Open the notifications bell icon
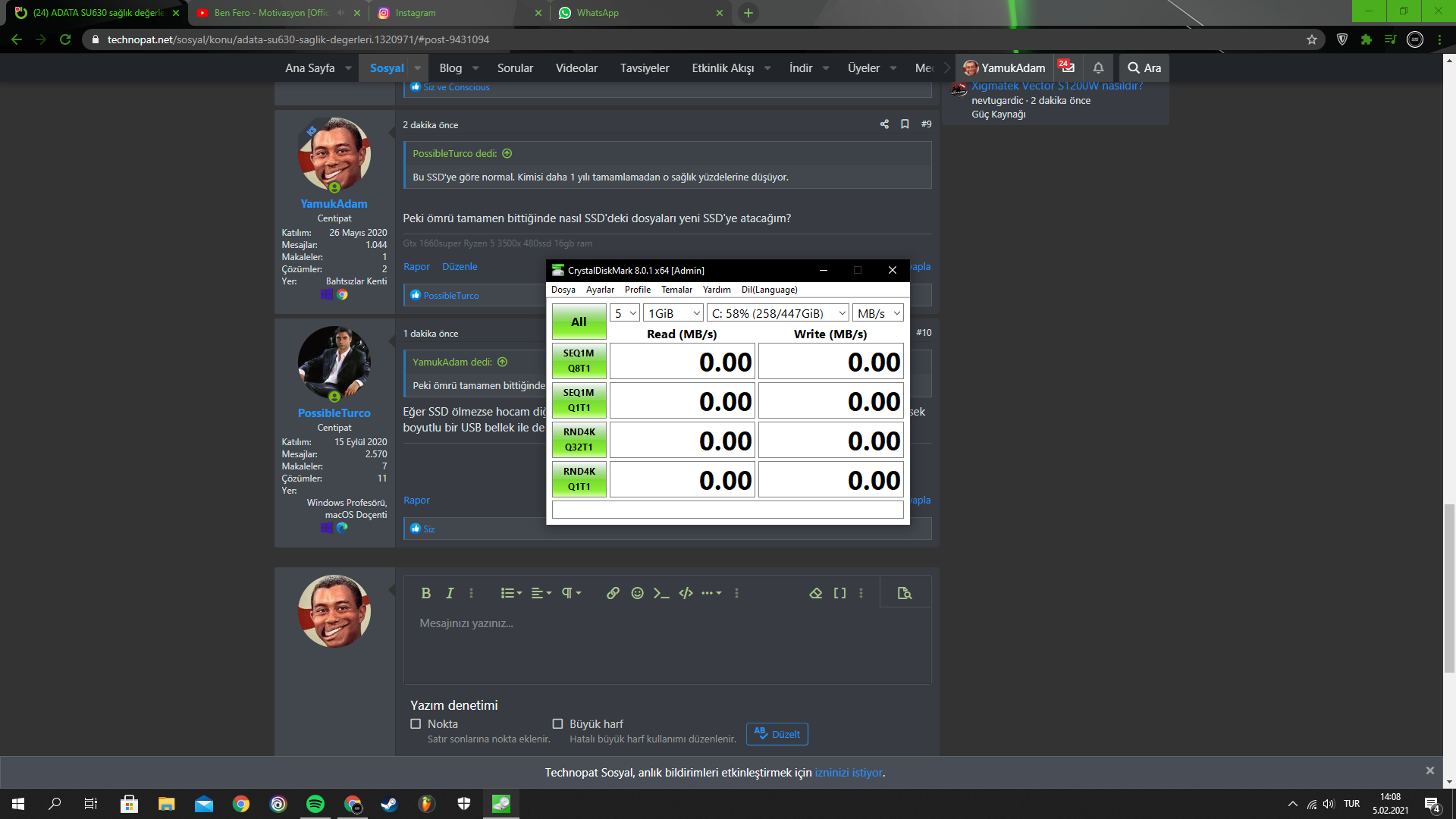1456x819 pixels. 1098,67
